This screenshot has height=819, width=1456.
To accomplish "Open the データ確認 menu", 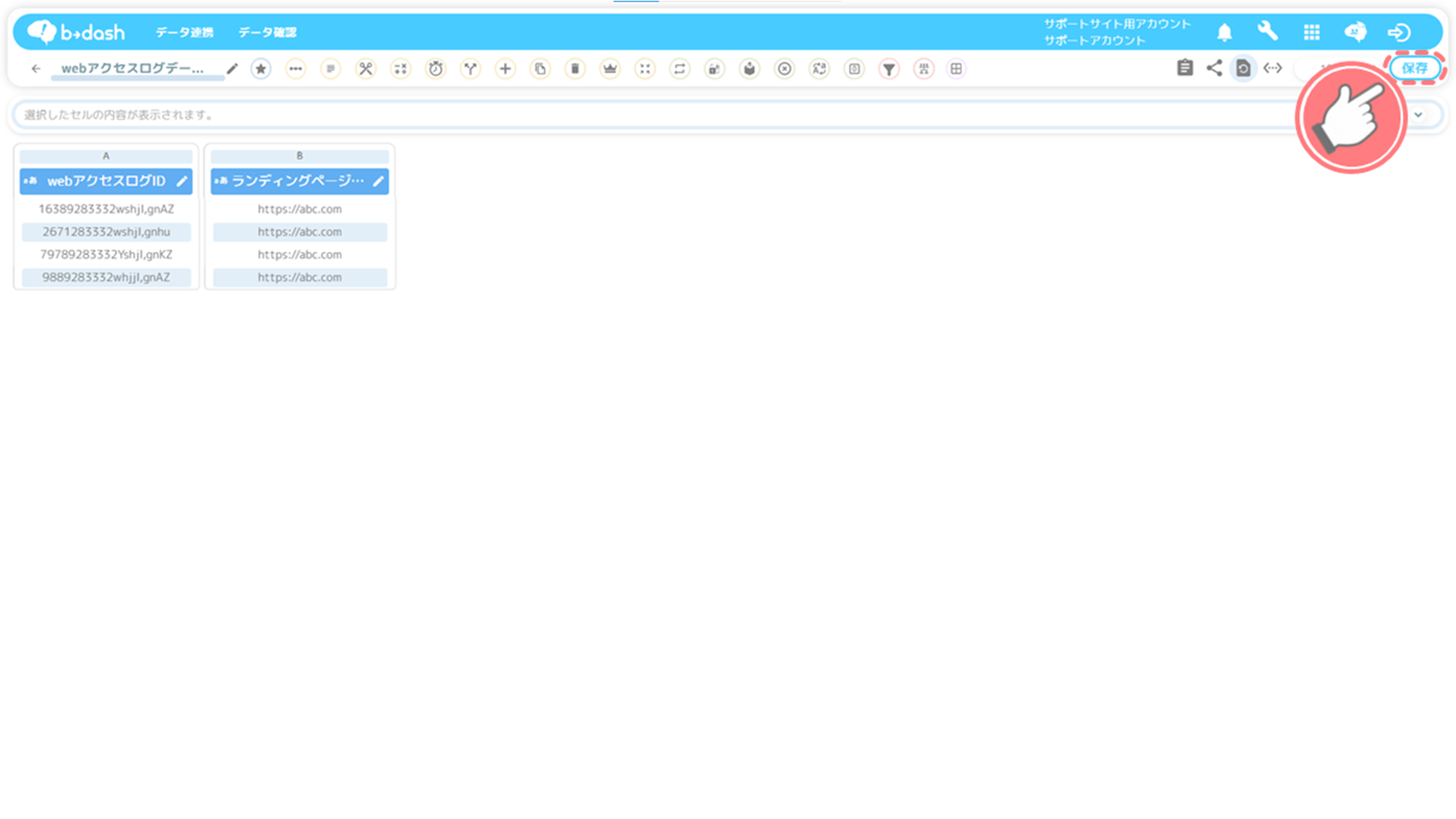I will [267, 32].
